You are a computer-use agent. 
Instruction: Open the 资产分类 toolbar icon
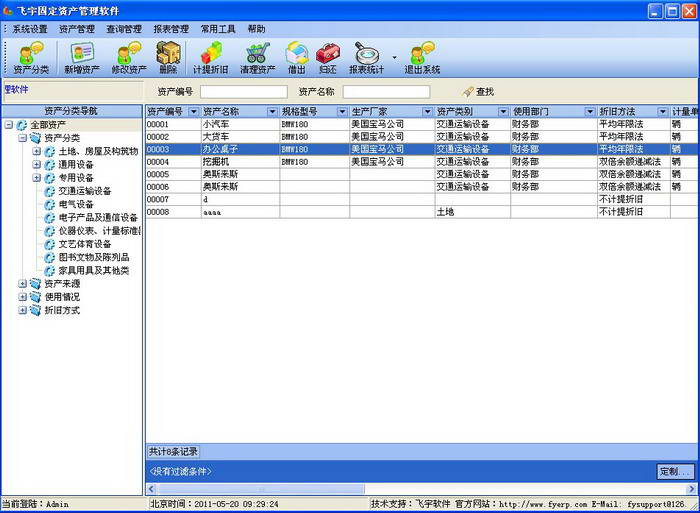coord(31,58)
